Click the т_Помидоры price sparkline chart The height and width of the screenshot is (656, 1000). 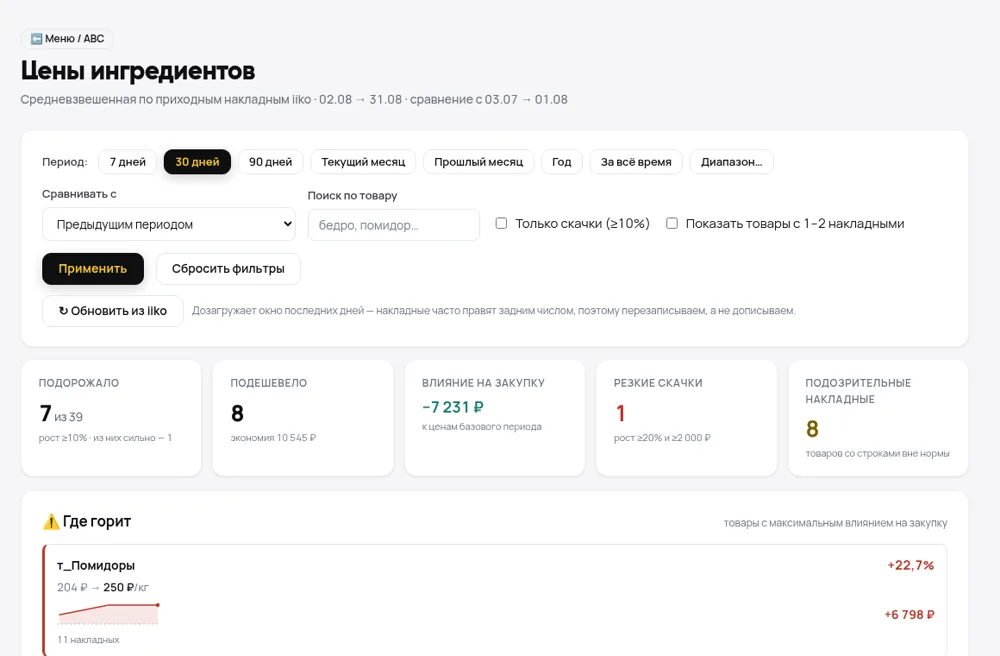pyautogui.click(x=108, y=613)
